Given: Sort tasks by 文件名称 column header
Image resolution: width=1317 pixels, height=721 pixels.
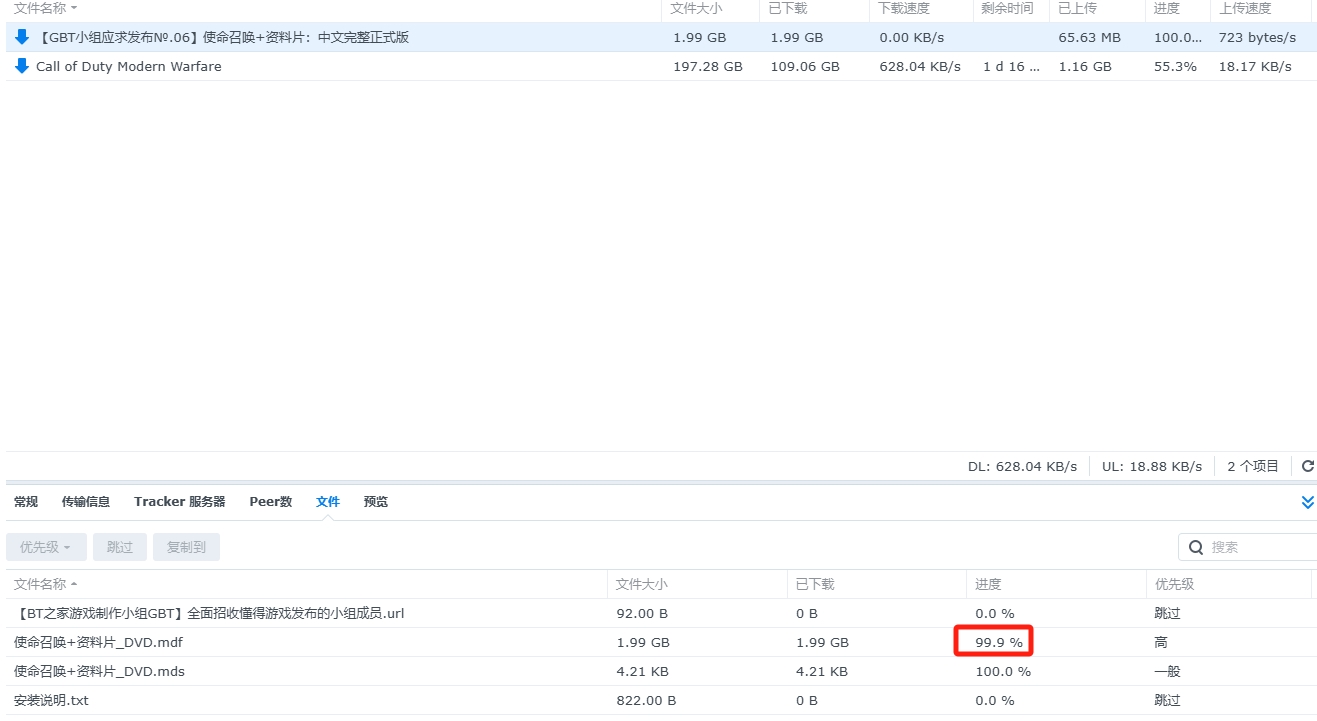Looking at the screenshot, I should click(x=333, y=8).
